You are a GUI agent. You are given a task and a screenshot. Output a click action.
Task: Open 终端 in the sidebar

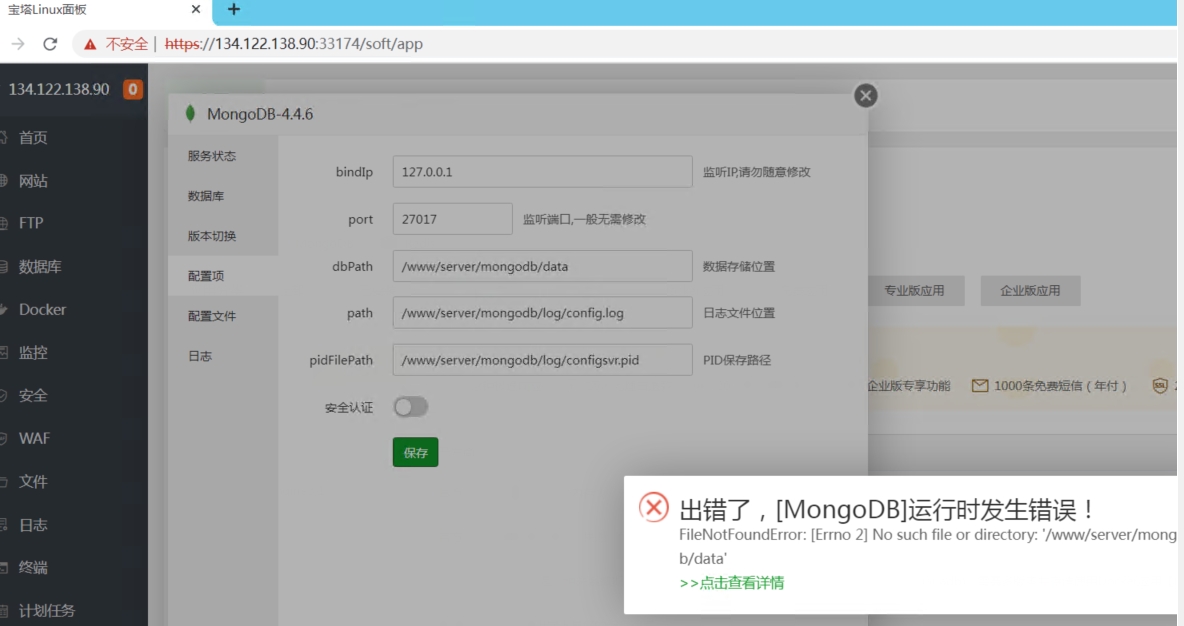tap(32, 568)
